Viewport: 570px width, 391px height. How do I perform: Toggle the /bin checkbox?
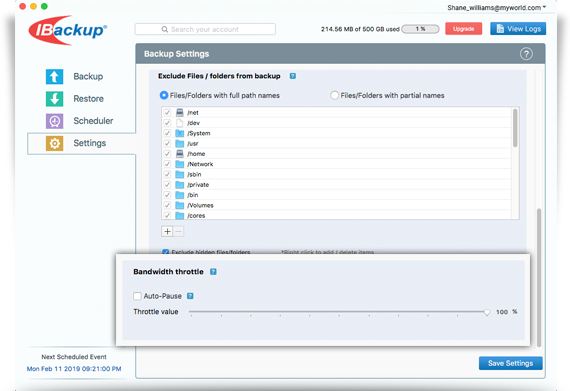coord(167,195)
